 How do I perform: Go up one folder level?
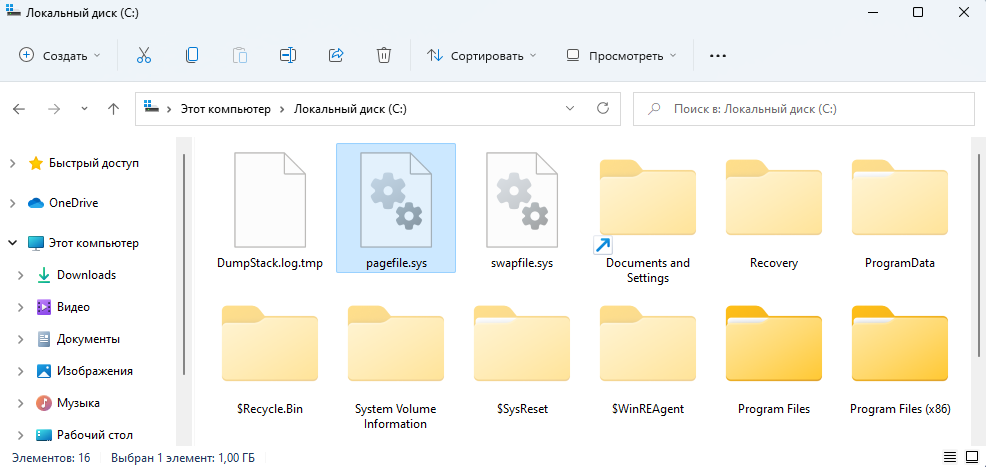pos(113,109)
